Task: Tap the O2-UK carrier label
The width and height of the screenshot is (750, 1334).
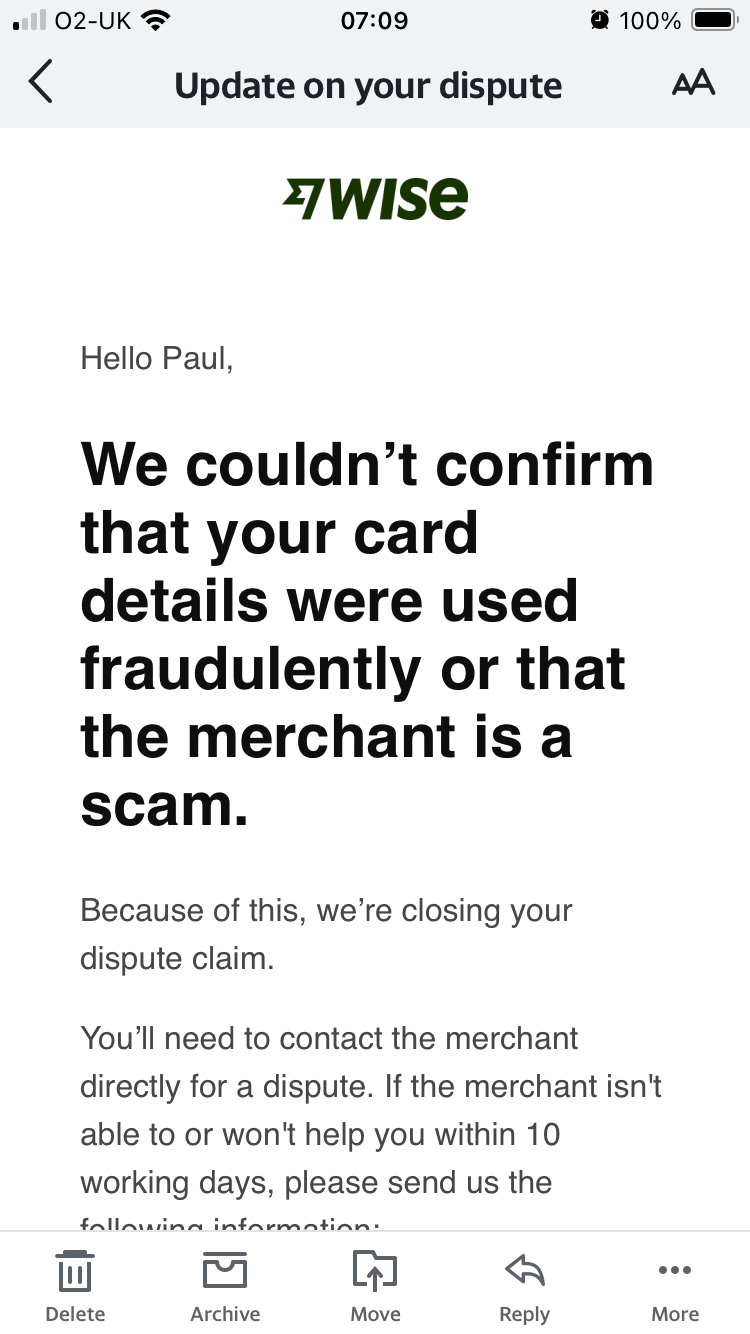Action: pyautogui.click(x=92, y=20)
